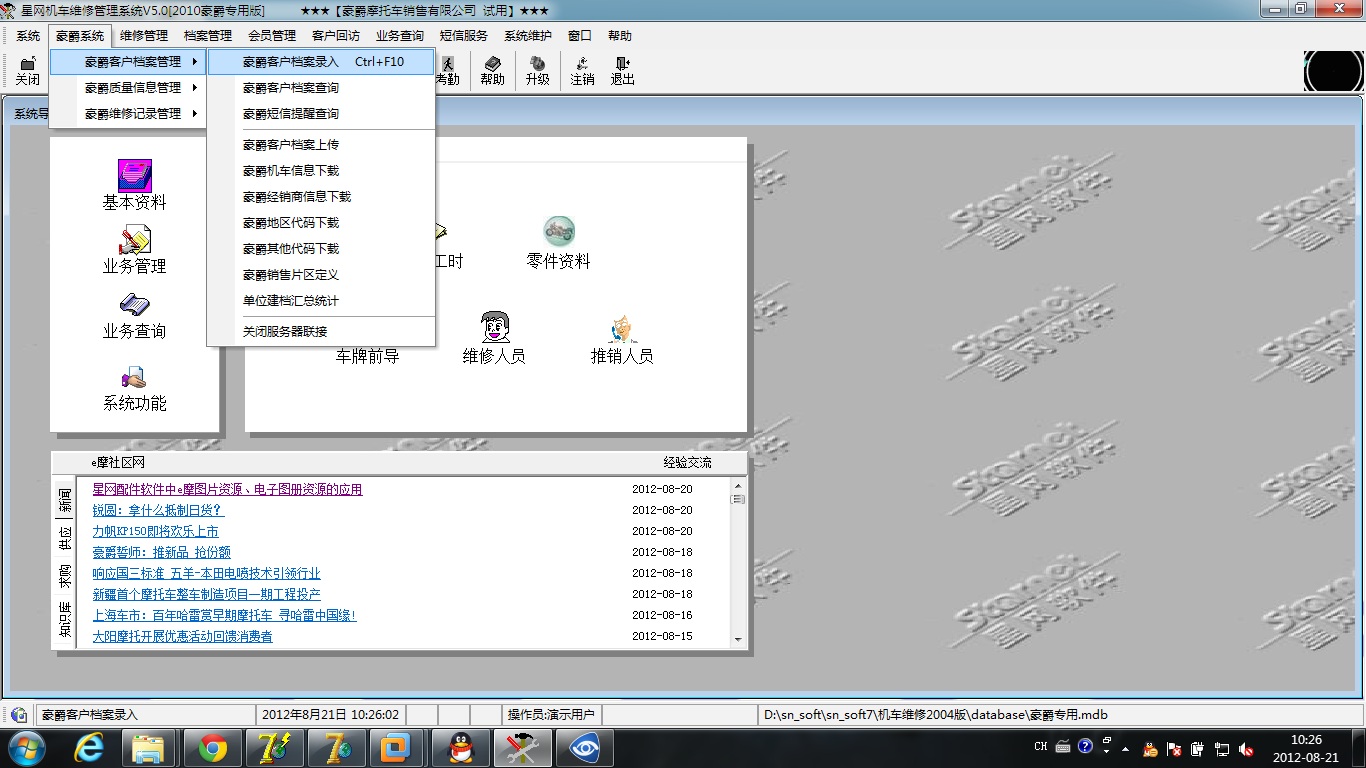Open the 系统 menu
1366x768 pixels.
(x=28, y=35)
